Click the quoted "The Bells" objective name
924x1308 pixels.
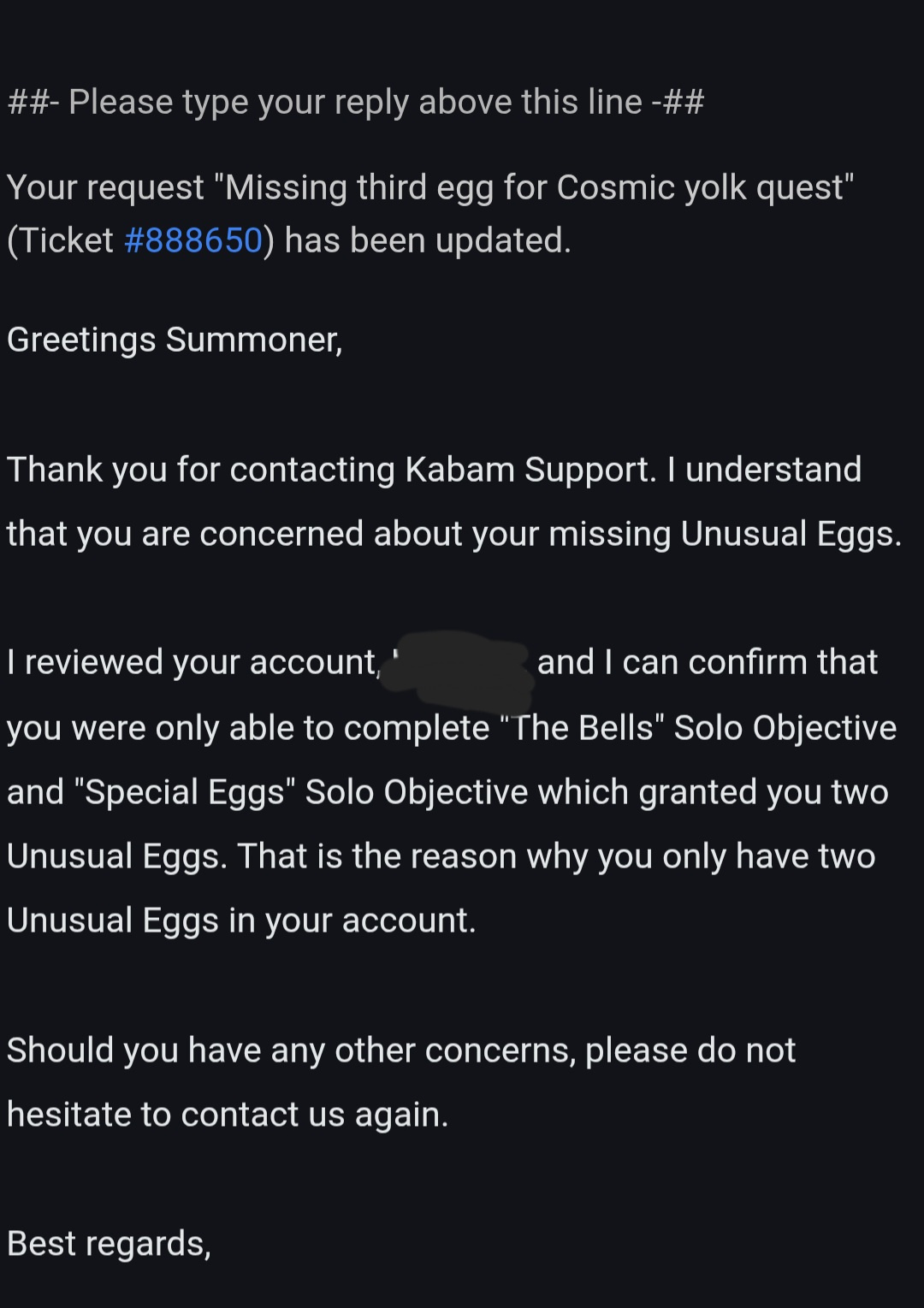(x=583, y=728)
